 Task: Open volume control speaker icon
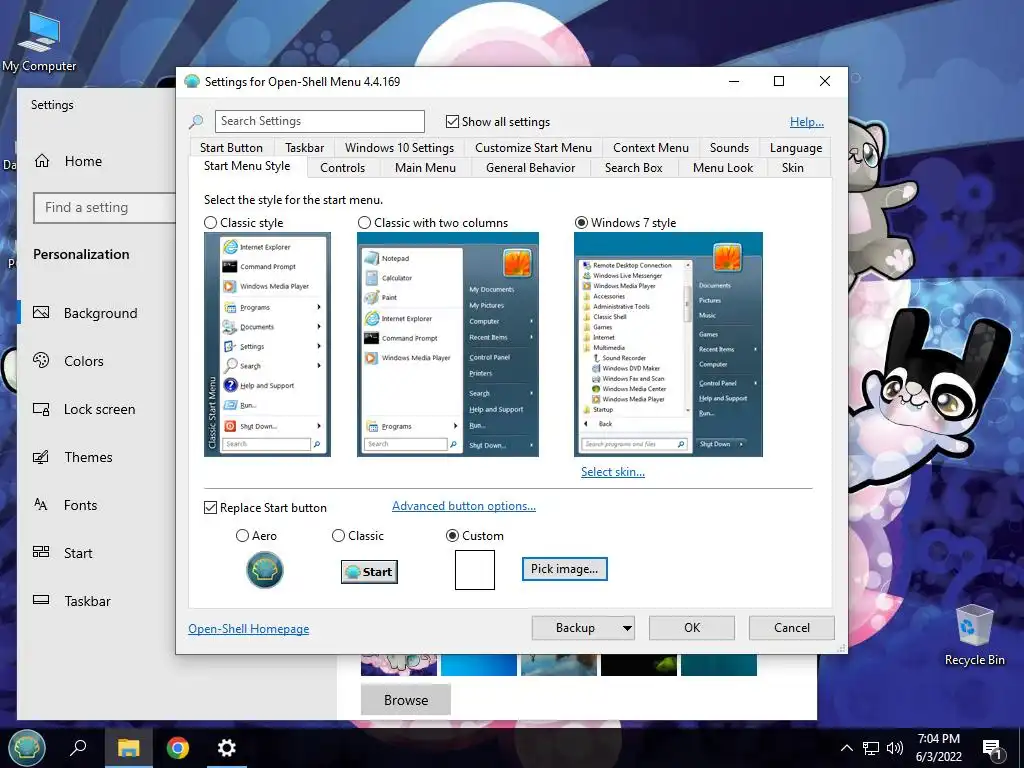895,748
